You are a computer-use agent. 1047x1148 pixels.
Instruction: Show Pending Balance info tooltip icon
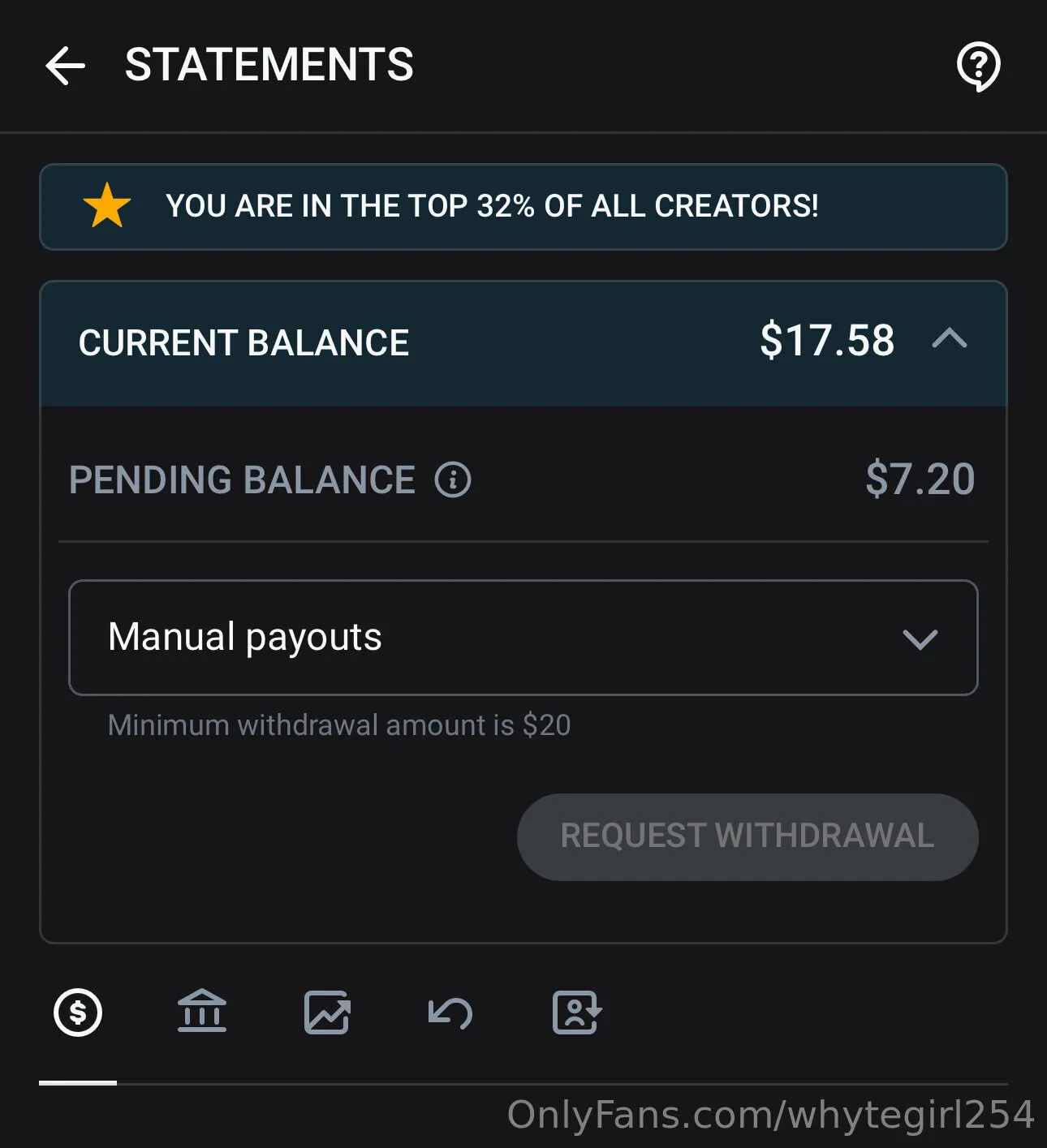(453, 479)
